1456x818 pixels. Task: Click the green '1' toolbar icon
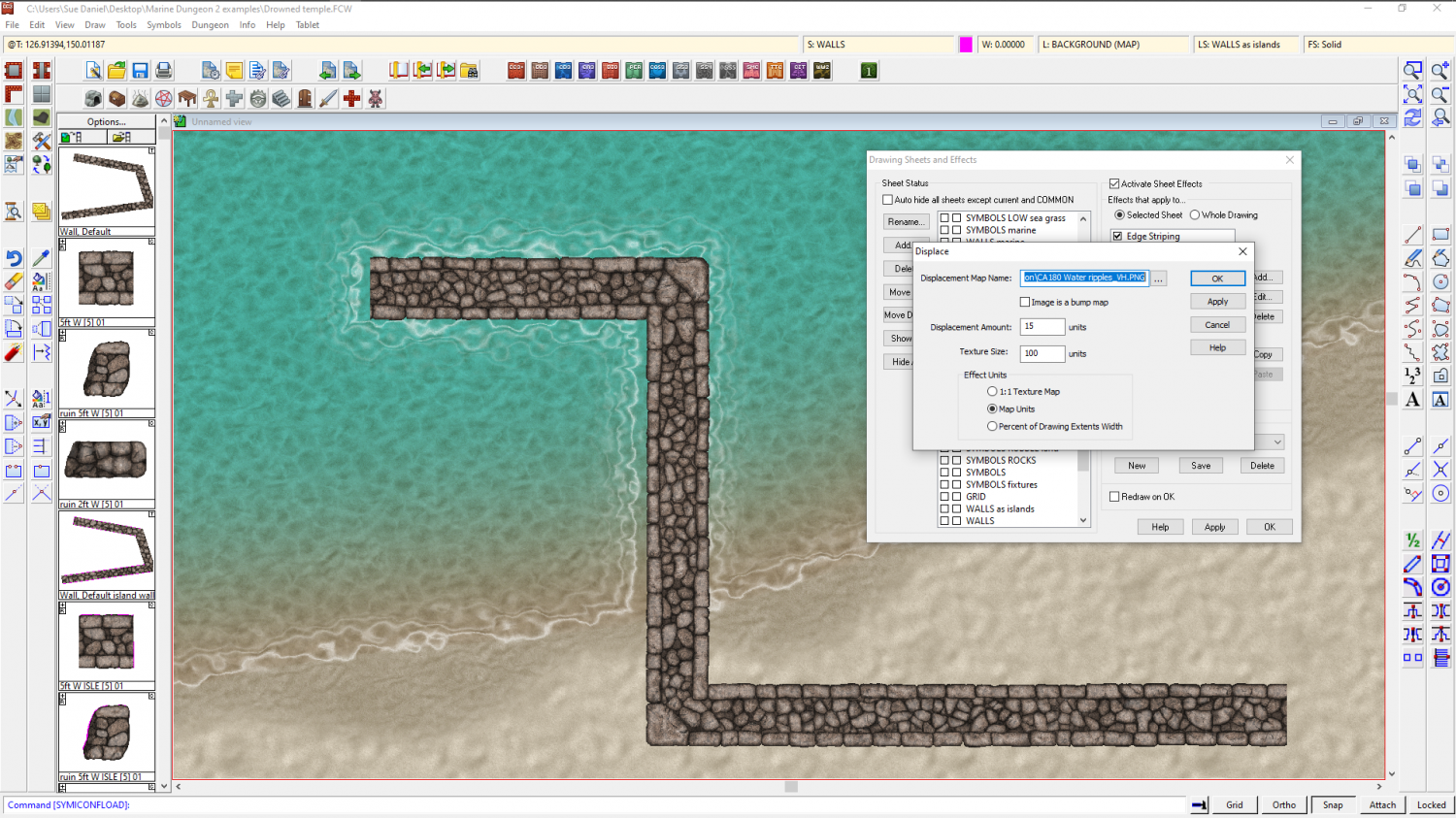click(x=869, y=70)
